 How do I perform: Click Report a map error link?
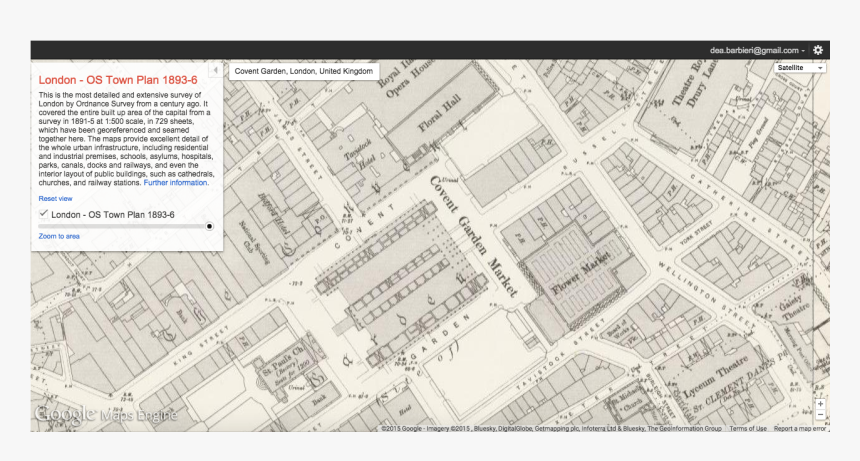tap(799, 429)
